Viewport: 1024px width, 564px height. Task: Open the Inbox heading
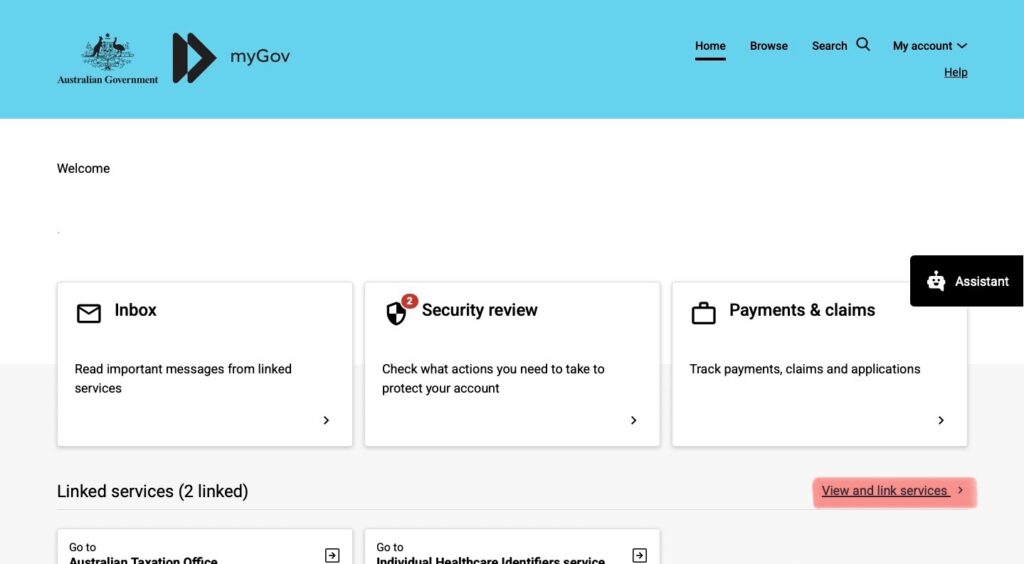pyautogui.click(x=135, y=310)
